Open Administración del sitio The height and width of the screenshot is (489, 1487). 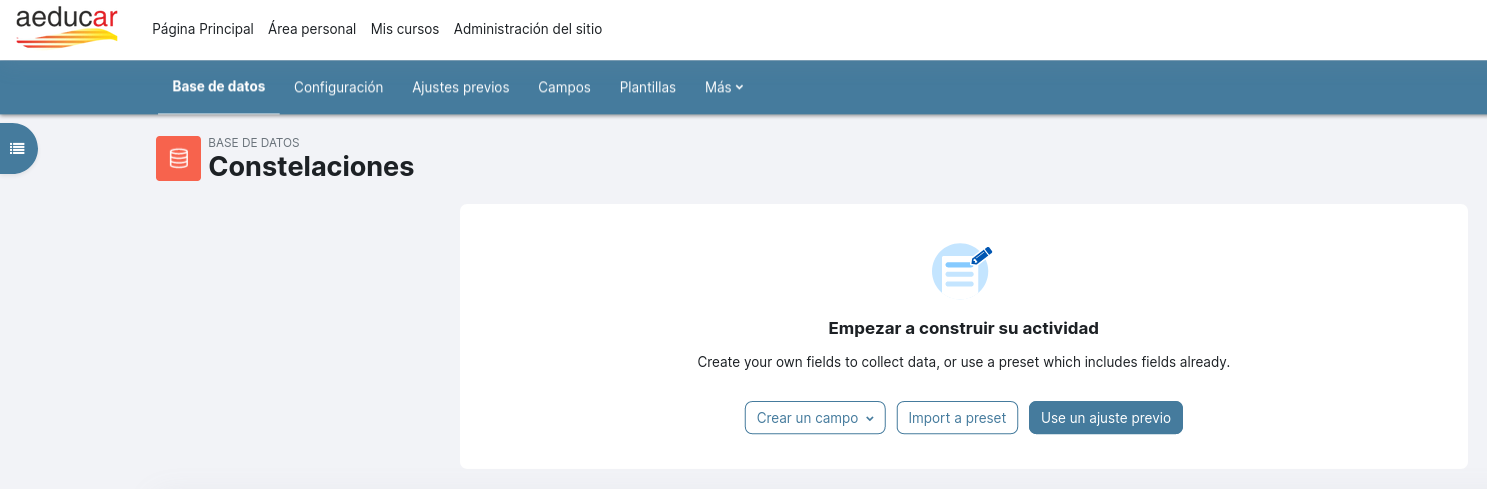528,29
